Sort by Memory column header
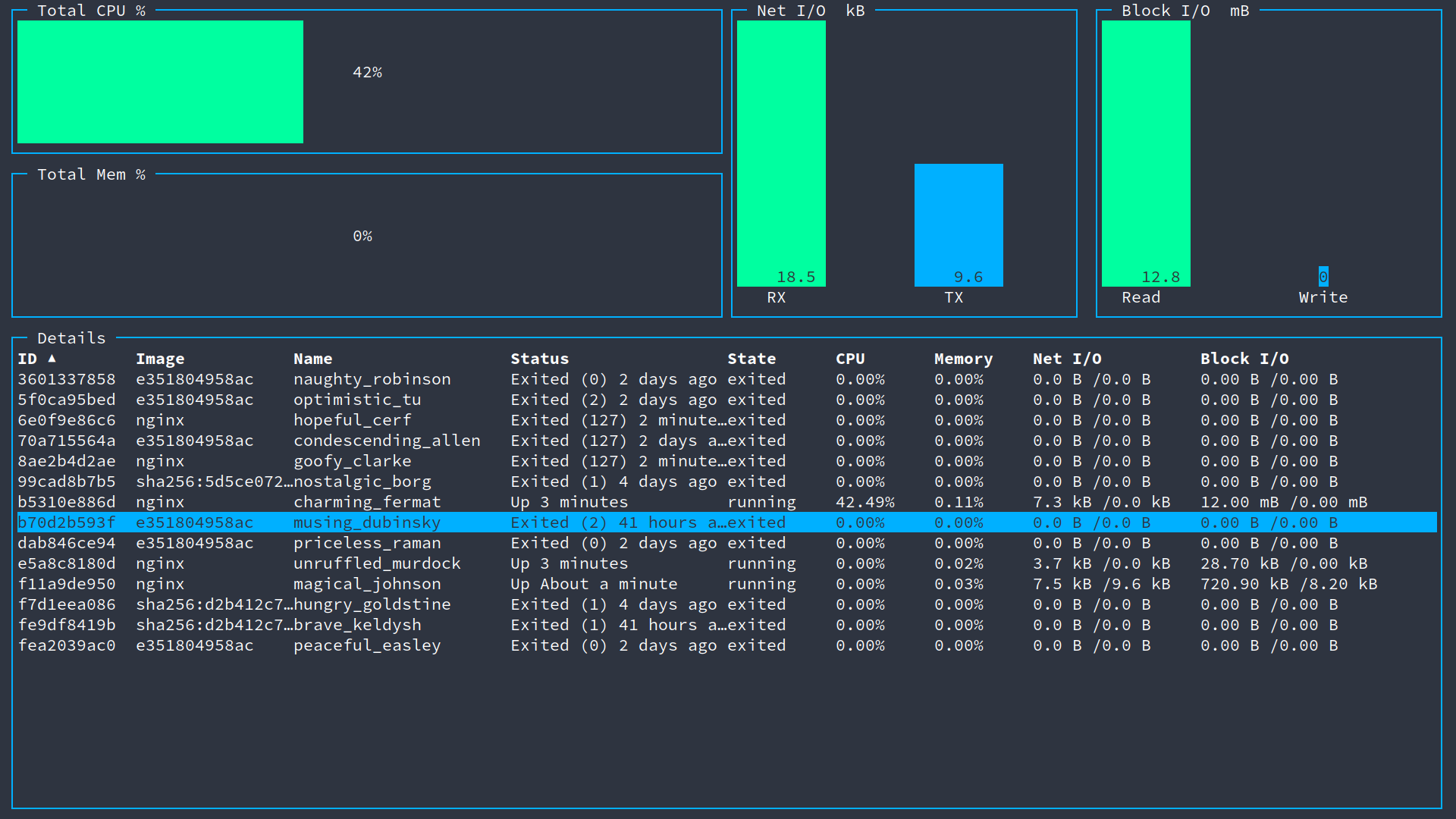 (x=962, y=359)
